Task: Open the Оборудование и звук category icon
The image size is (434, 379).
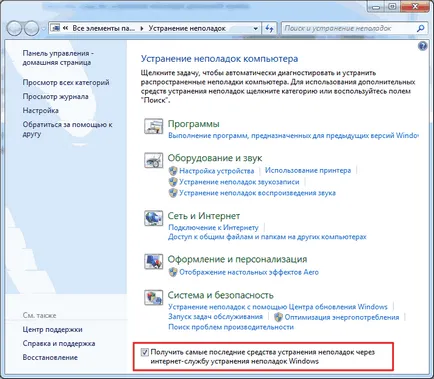Action: [x=153, y=160]
